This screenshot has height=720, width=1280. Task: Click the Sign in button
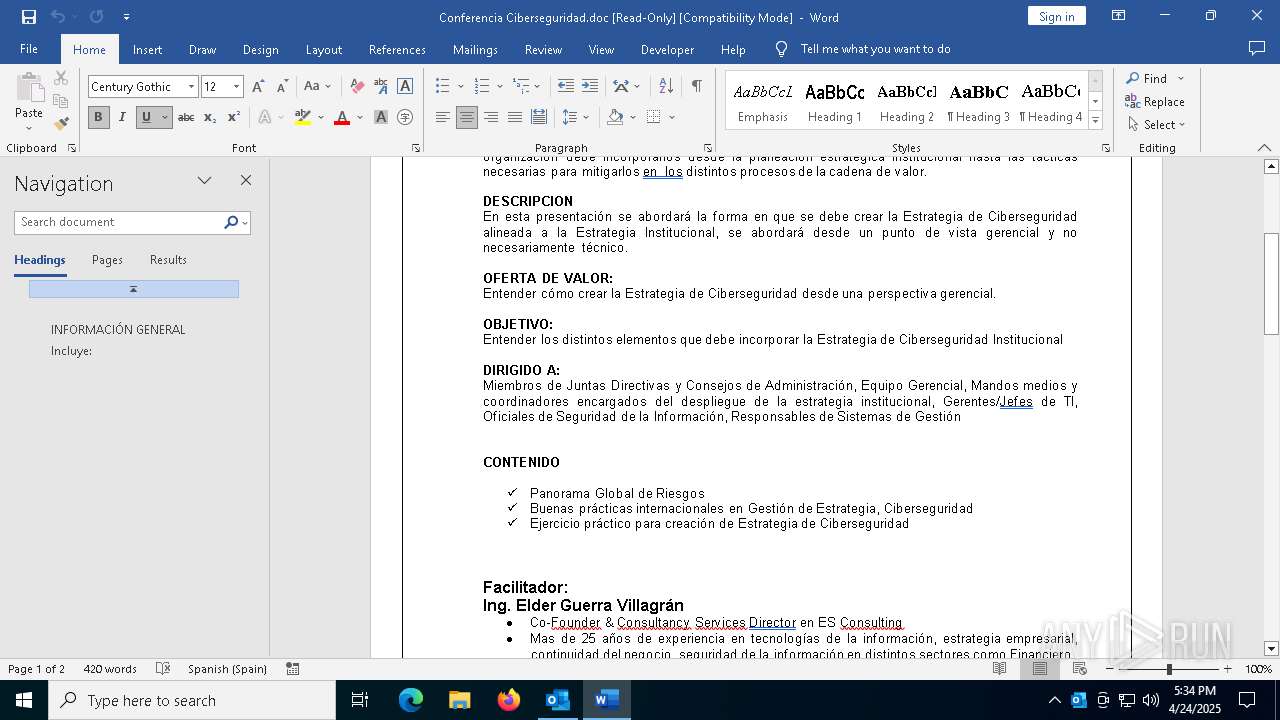(x=1056, y=16)
